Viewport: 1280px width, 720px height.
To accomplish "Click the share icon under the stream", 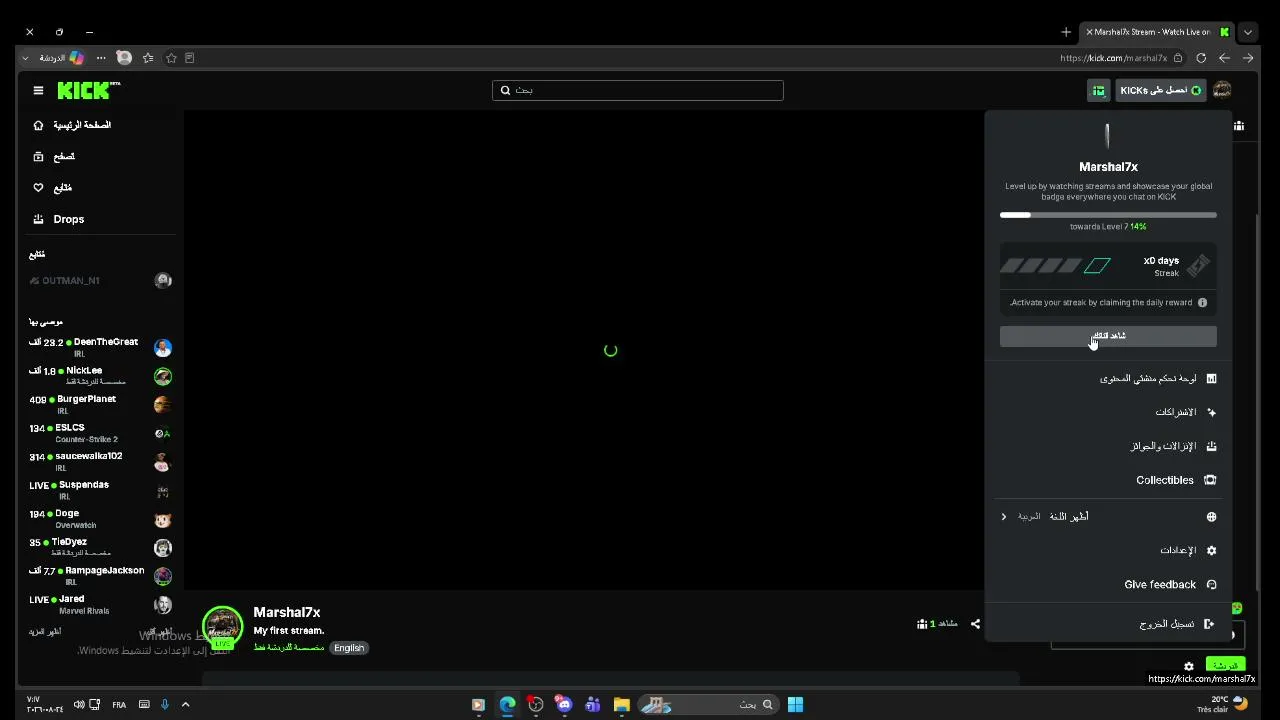I will coord(975,624).
